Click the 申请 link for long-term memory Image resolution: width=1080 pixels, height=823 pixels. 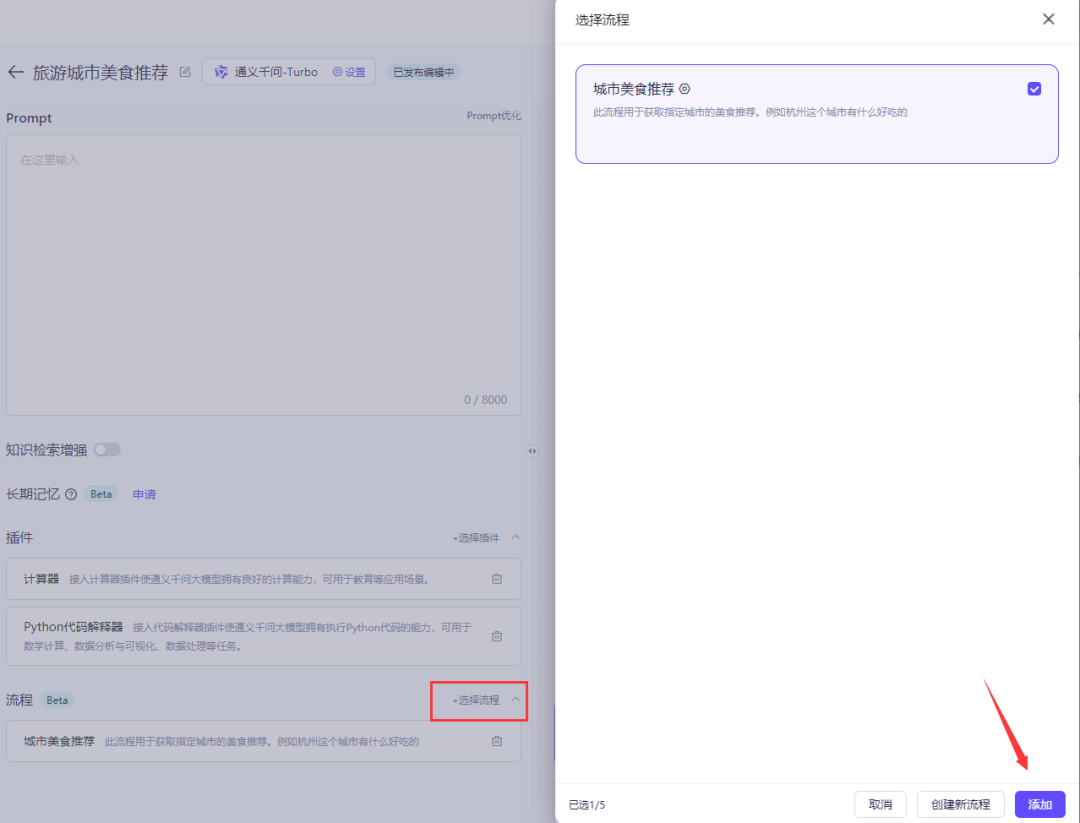pos(144,494)
